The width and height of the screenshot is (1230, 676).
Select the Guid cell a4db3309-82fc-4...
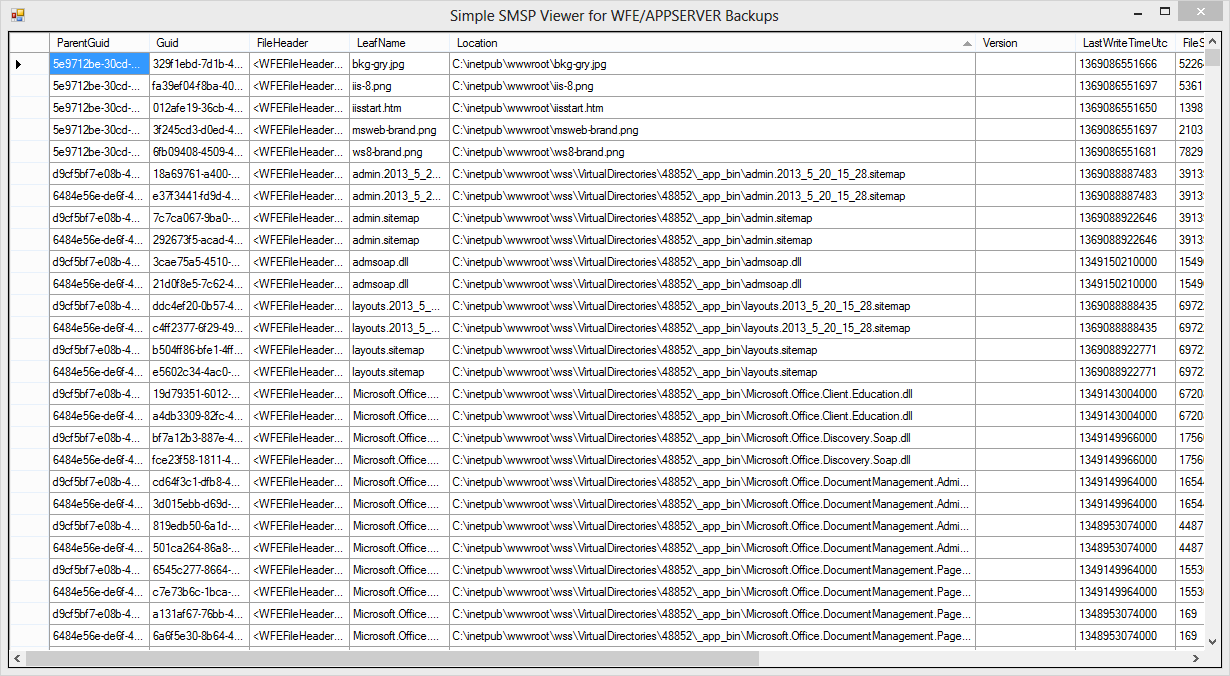(199, 416)
